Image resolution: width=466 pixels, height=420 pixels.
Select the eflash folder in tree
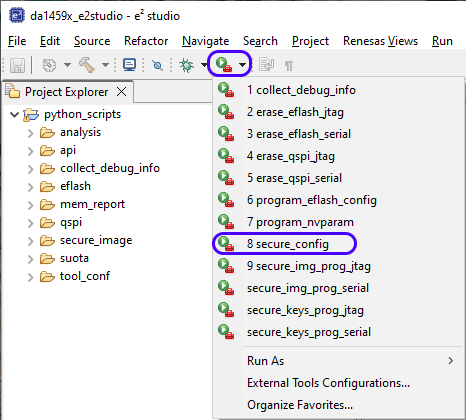point(75,186)
